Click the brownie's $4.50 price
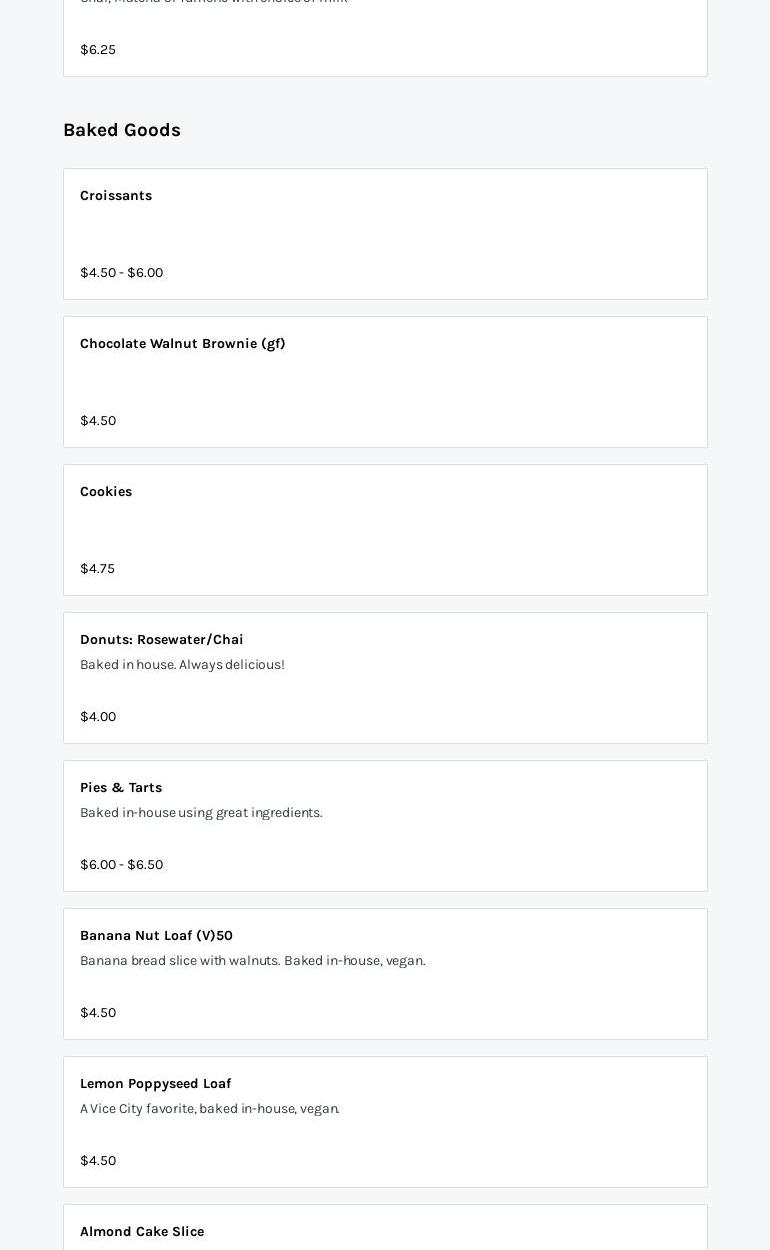770x1250 pixels. coord(98,420)
